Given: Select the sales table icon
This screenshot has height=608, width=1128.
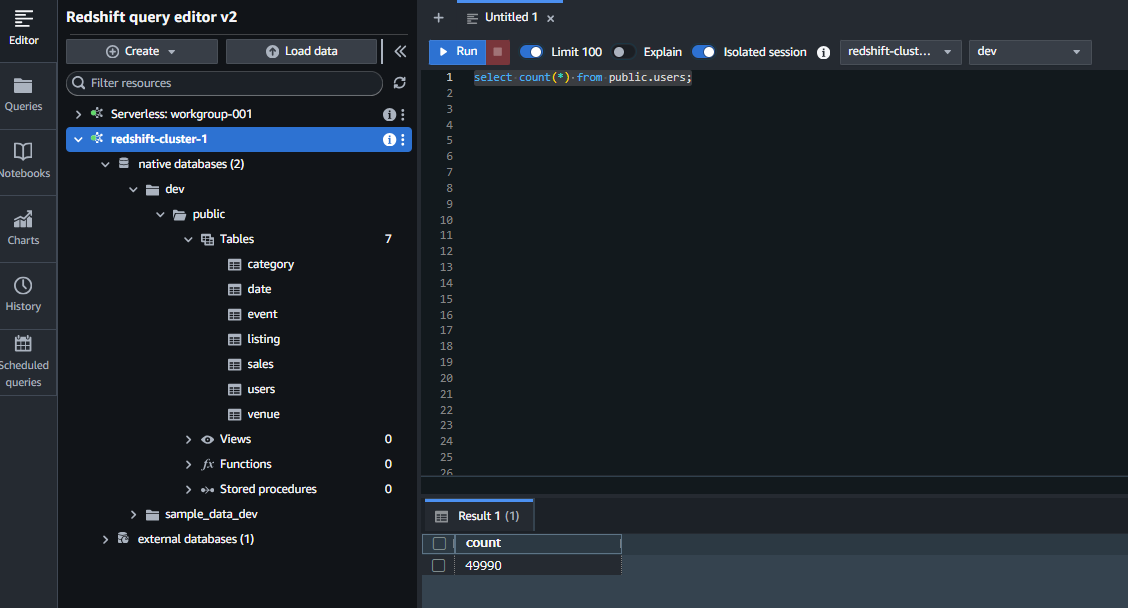Looking at the screenshot, I should (235, 365).
